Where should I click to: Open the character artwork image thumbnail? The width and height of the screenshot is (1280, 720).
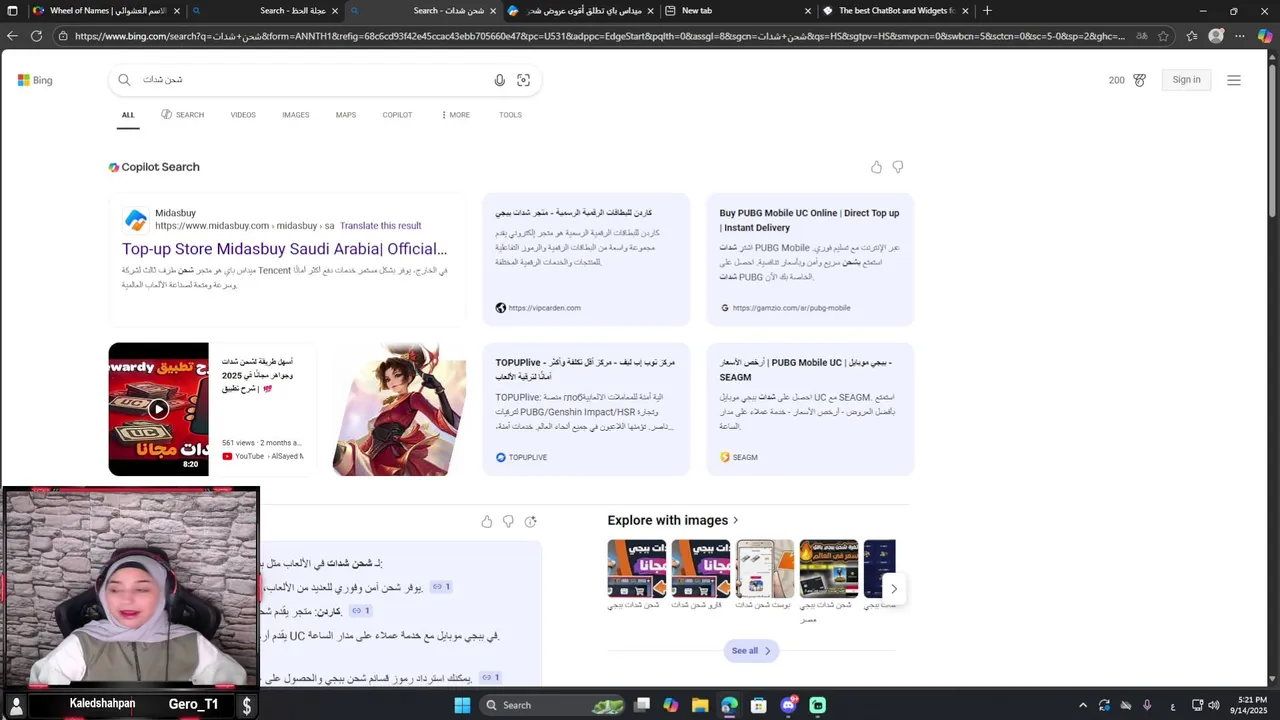399,409
